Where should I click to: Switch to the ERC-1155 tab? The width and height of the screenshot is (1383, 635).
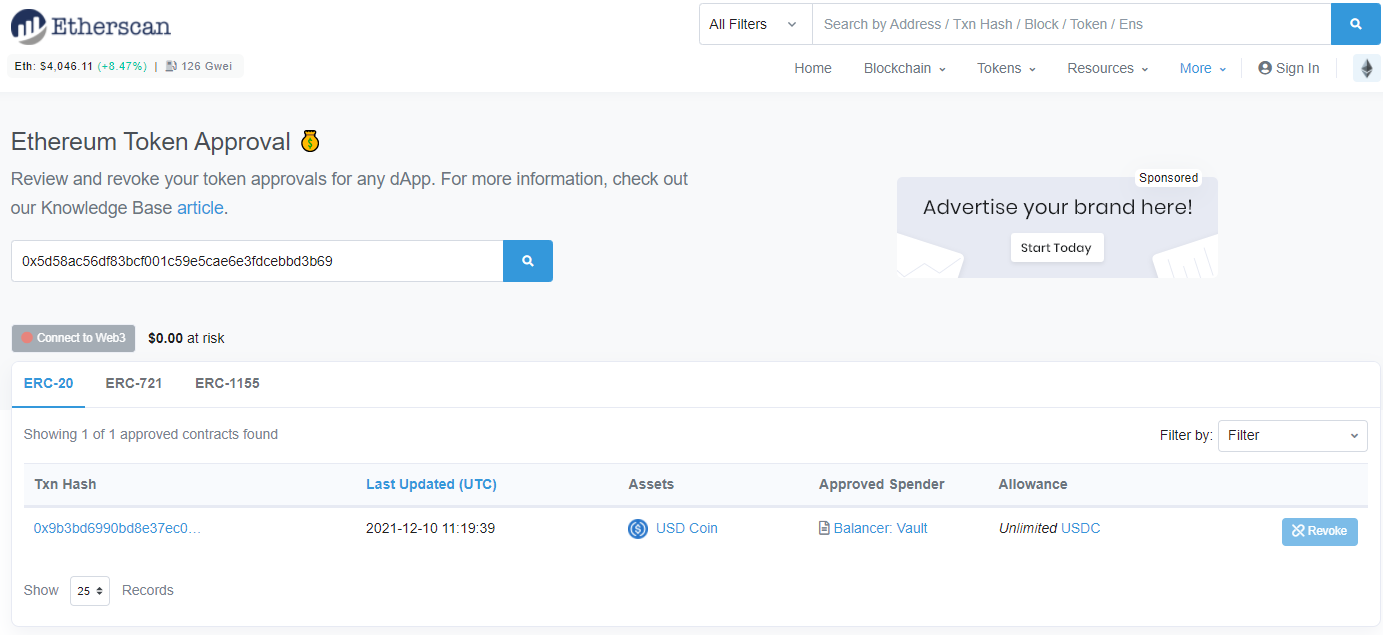(227, 383)
